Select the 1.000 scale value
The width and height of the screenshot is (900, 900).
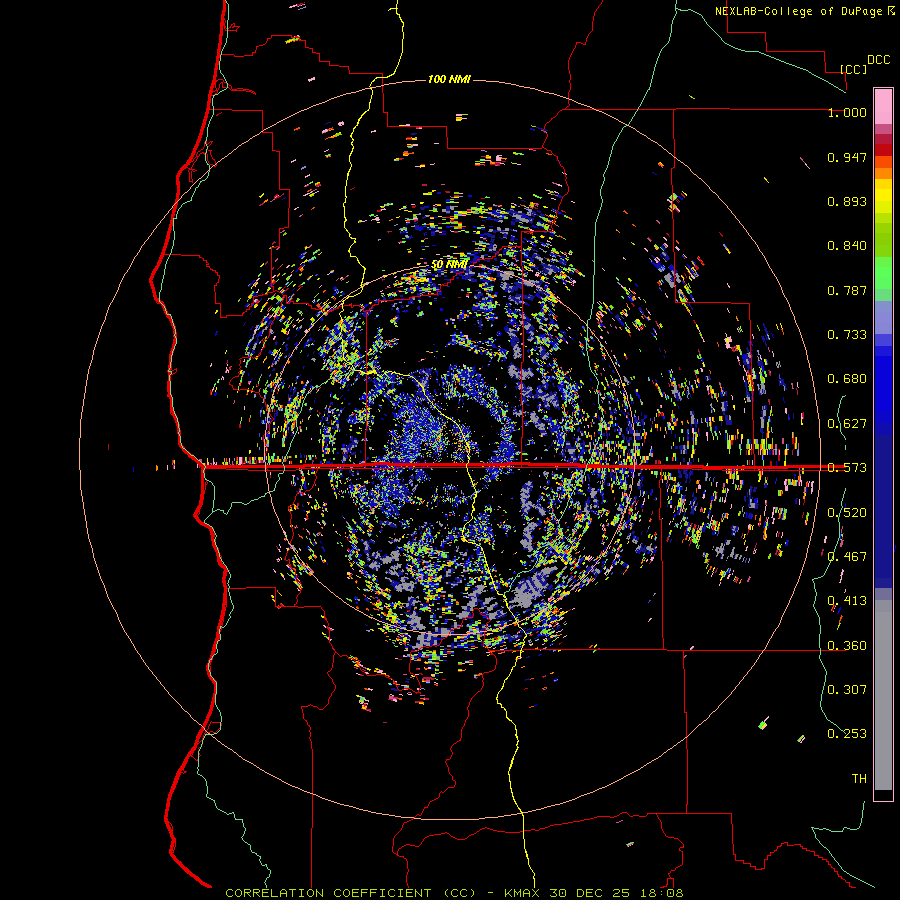[847, 112]
